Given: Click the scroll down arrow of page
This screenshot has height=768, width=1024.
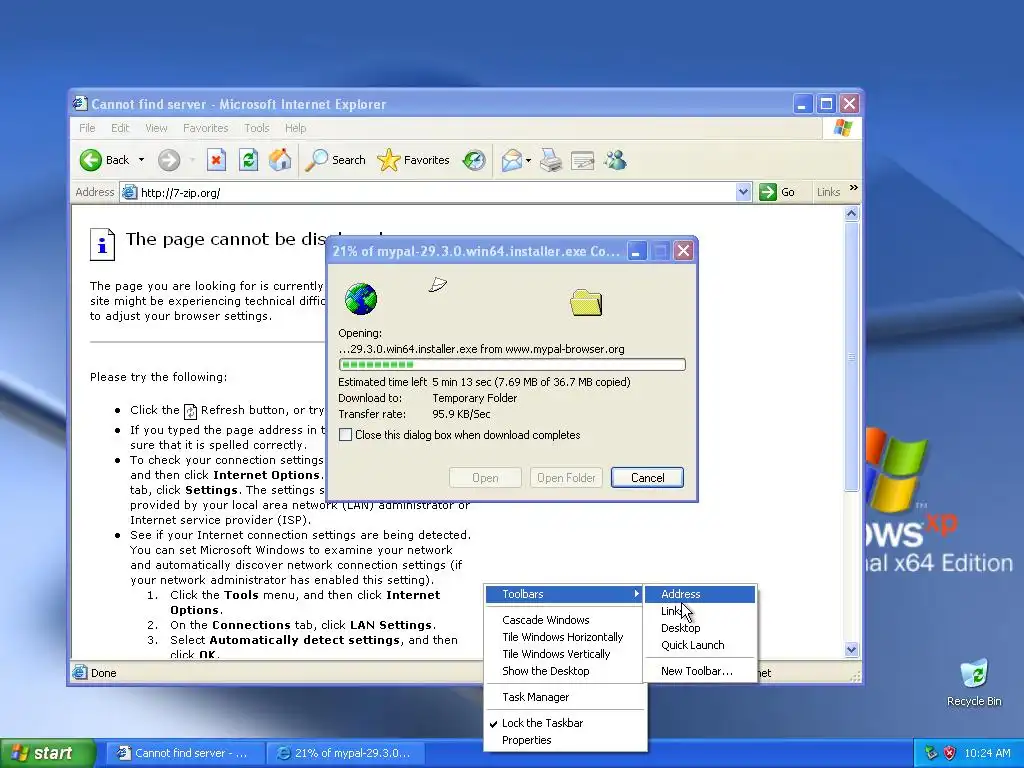Looking at the screenshot, I should coord(851,649).
